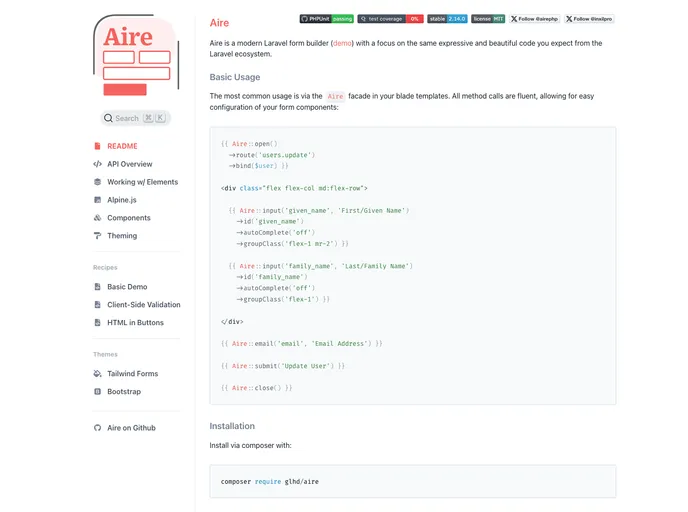Click the Tailwind Forms paint bucket icon
This screenshot has width=688, height=512.
(x=97, y=374)
